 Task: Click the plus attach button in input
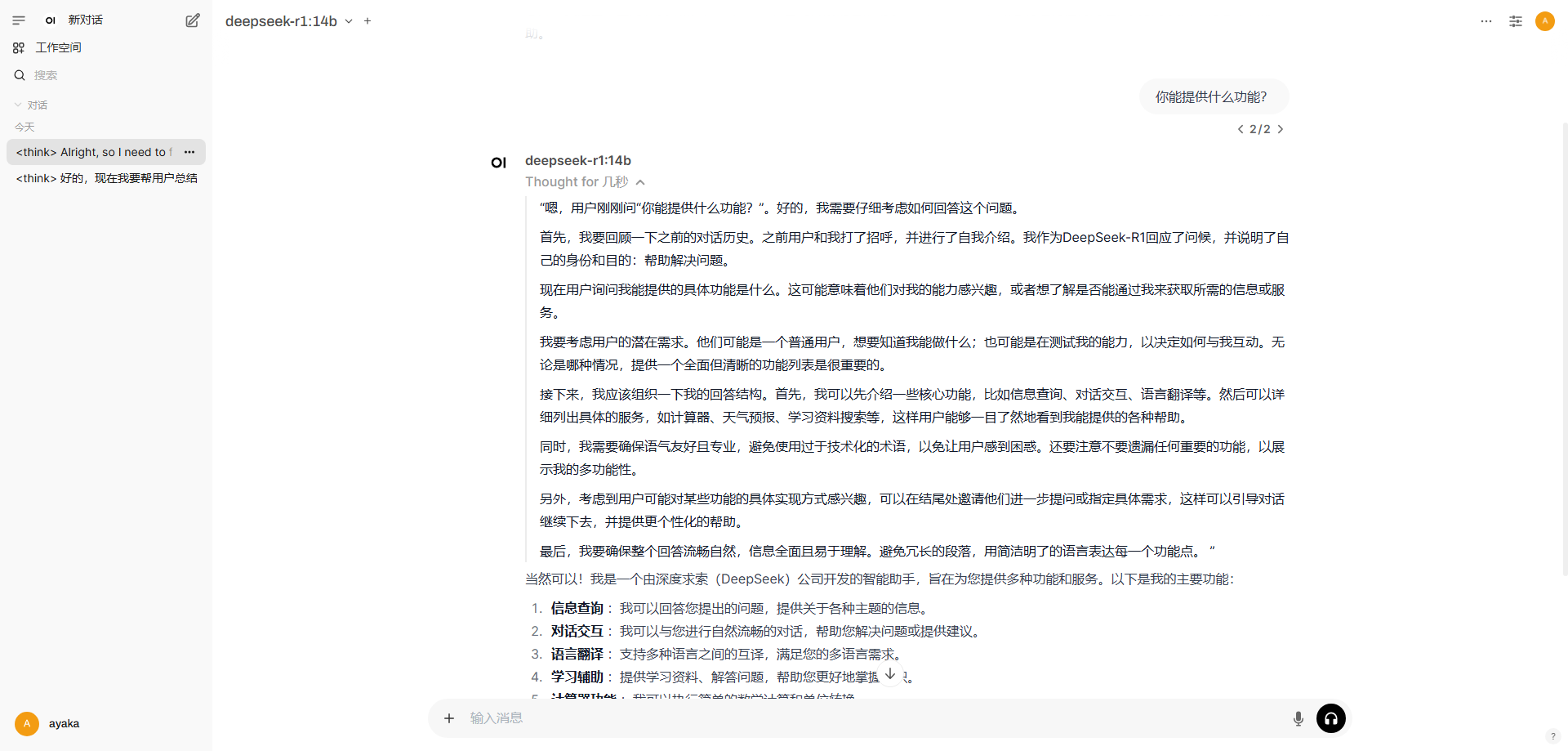point(448,718)
